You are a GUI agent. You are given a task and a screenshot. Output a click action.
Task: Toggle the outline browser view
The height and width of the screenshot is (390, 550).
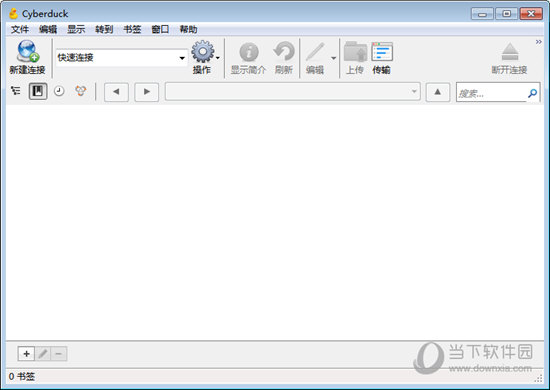tap(15, 91)
